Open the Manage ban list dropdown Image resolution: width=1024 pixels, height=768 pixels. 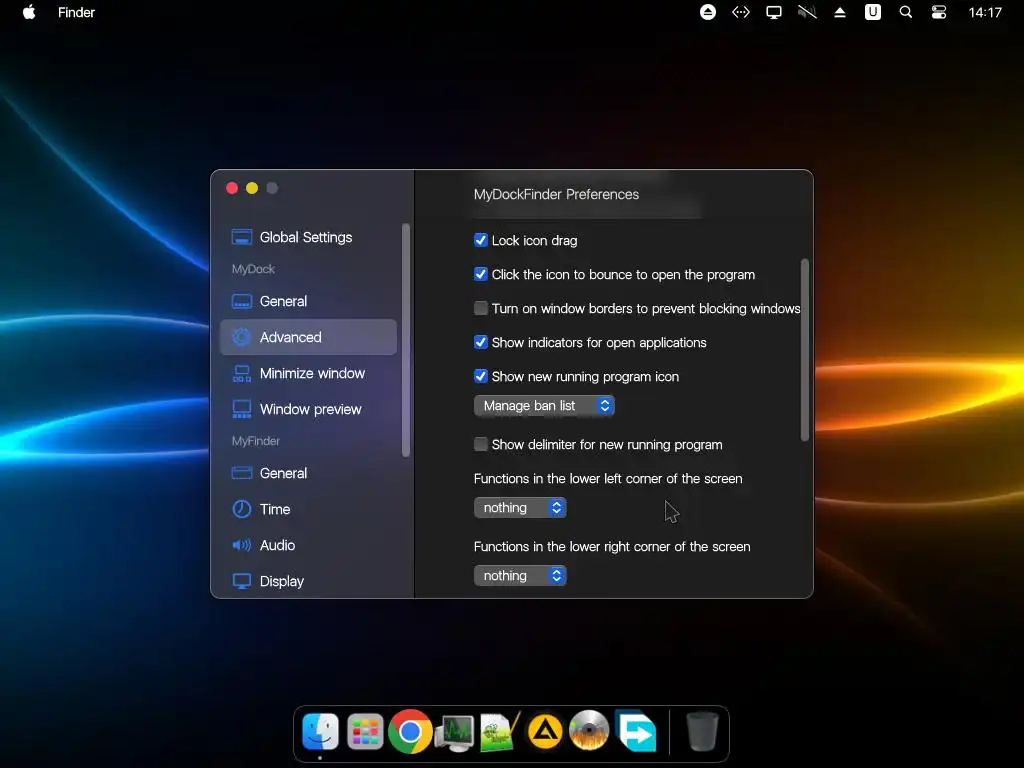coord(544,406)
